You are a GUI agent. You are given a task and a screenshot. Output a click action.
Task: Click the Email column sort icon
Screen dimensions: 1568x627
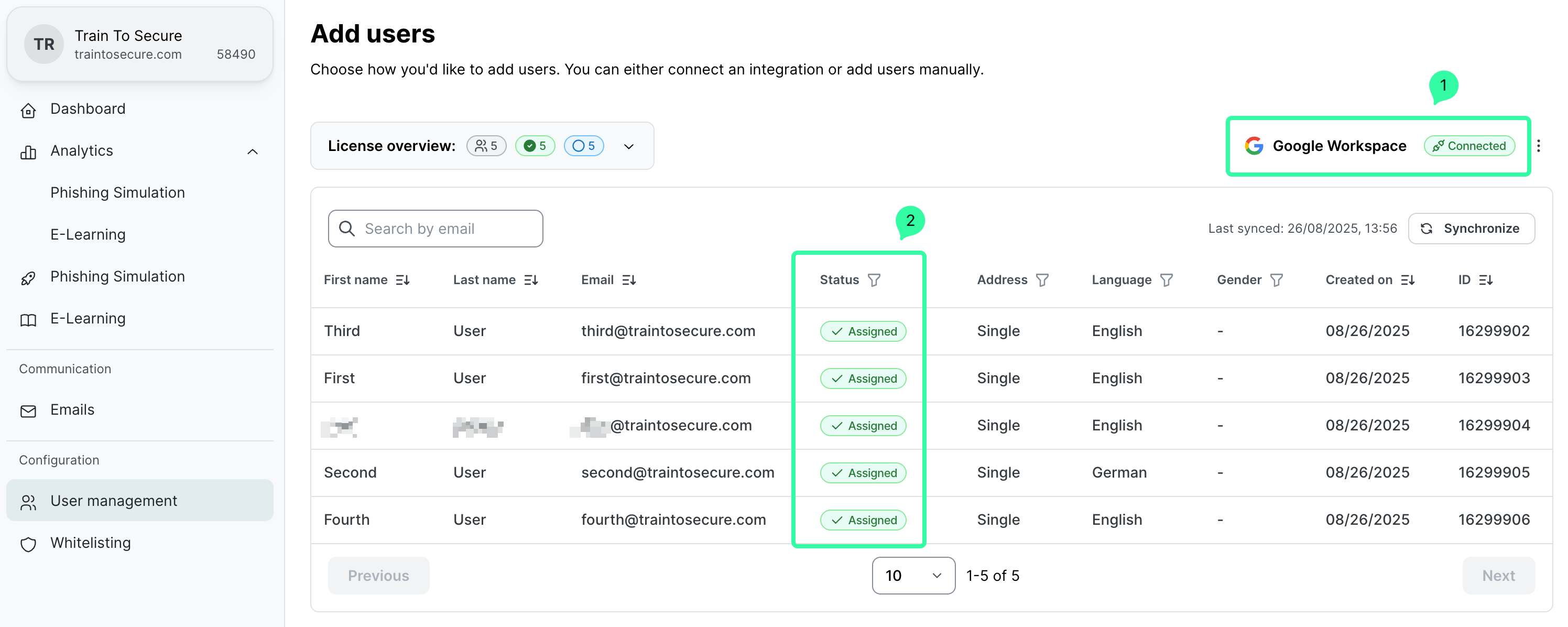629,280
